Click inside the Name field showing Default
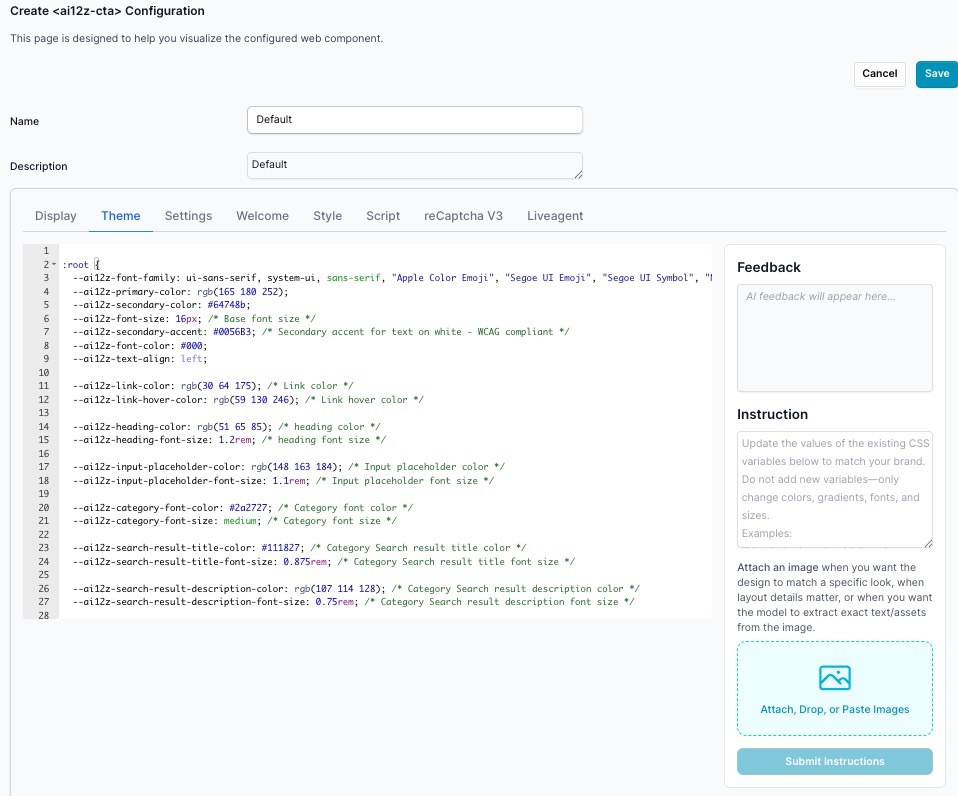 (x=414, y=119)
